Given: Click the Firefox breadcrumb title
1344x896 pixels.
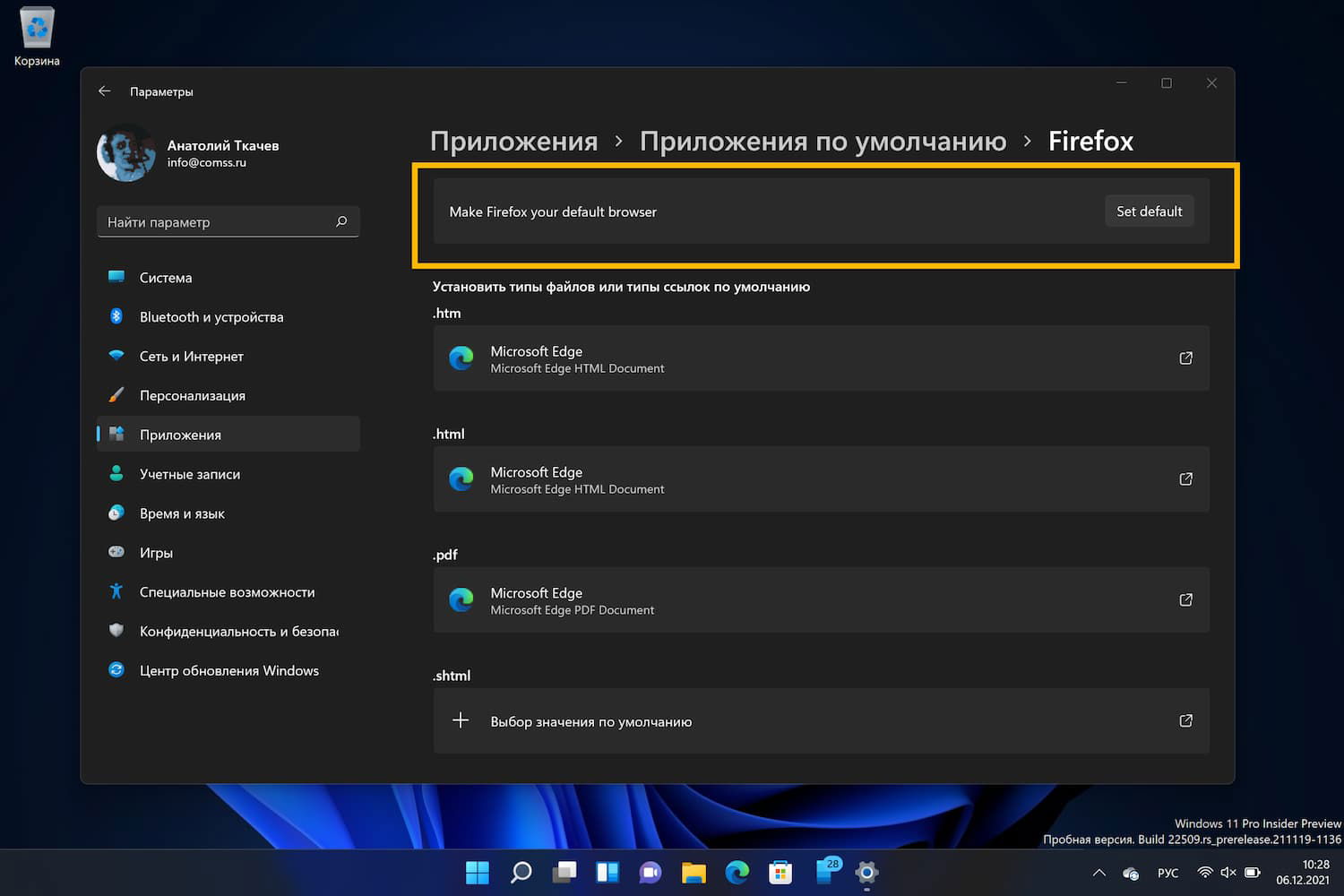Looking at the screenshot, I should [x=1090, y=142].
